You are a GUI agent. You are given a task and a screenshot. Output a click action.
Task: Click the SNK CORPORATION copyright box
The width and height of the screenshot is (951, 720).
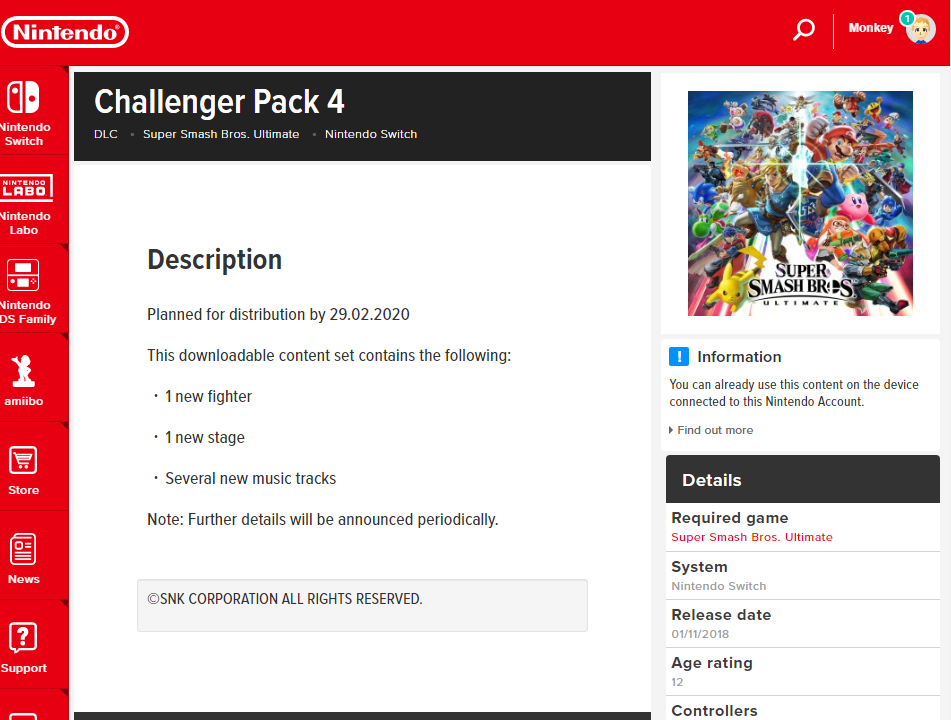(x=362, y=605)
